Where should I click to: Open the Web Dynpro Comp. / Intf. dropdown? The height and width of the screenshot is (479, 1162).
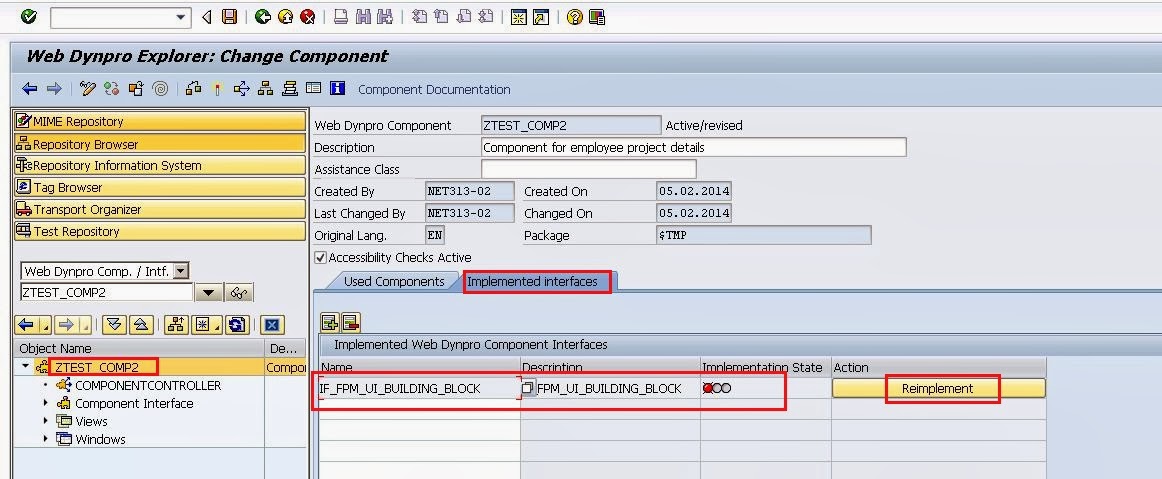(180, 271)
